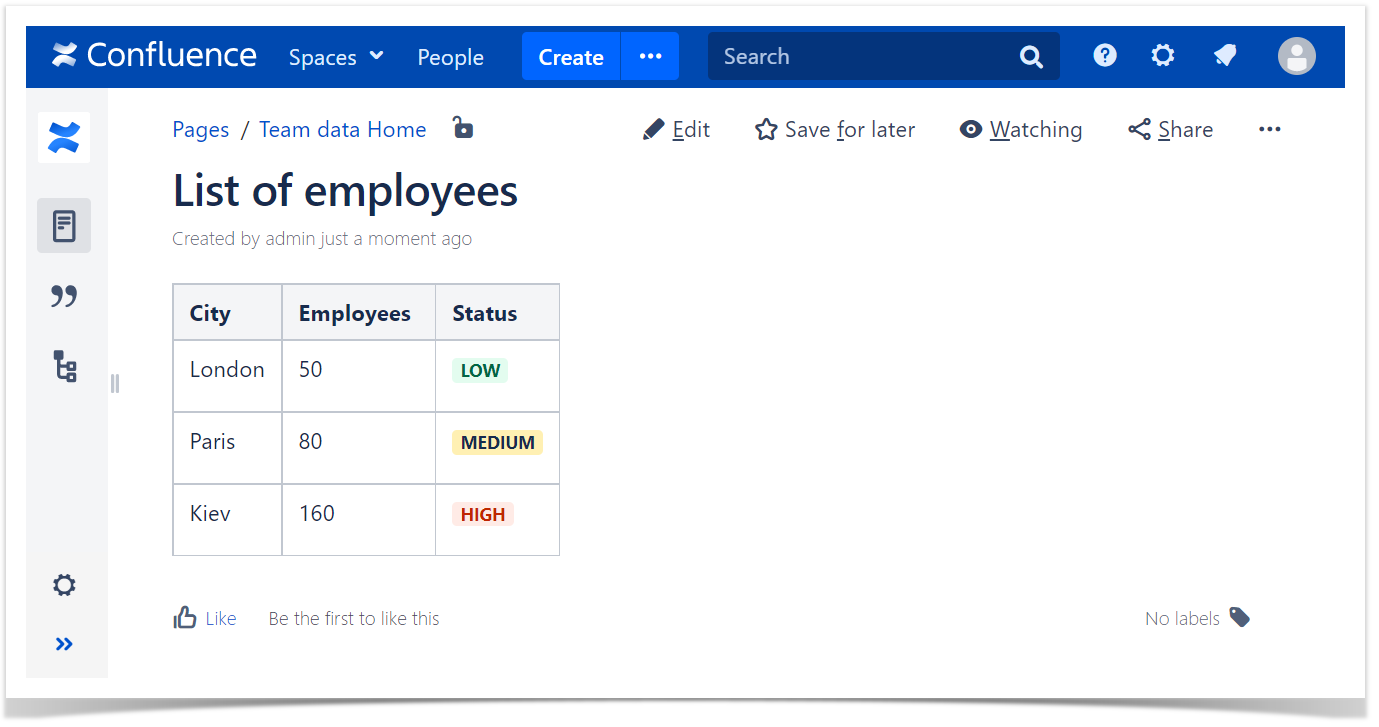Expand the Spaces dropdown menu
The height and width of the screenshot is (727, 1379).
click(x=336, y=57)
